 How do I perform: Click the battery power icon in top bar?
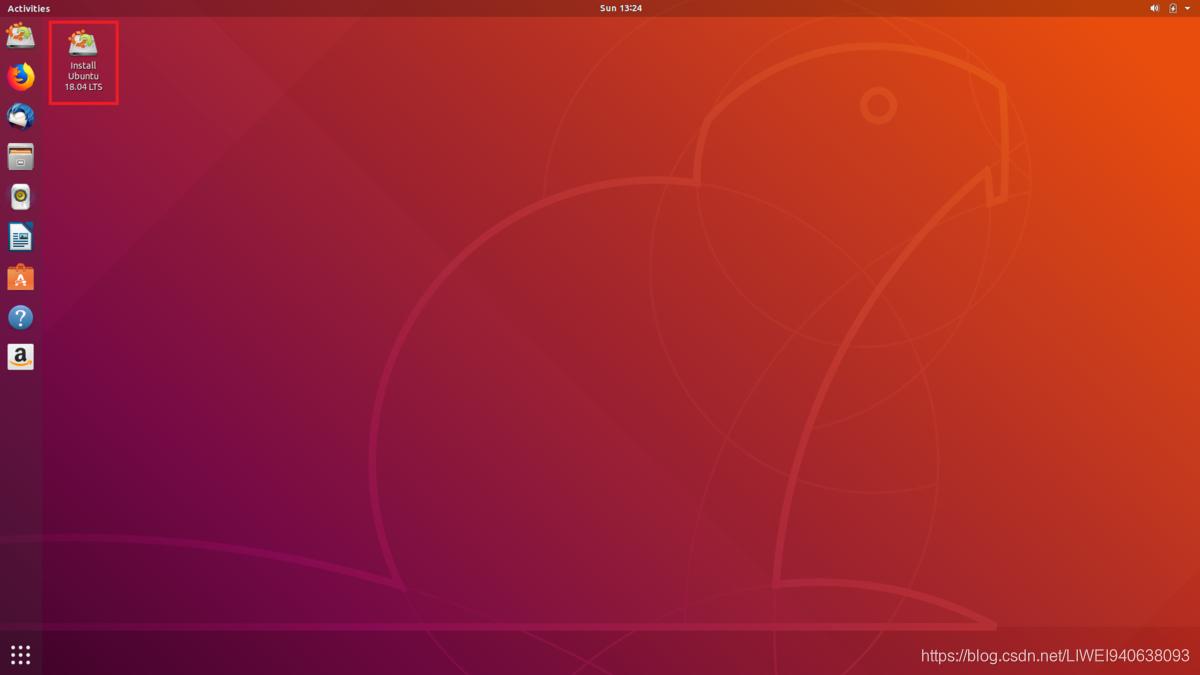click(1173, 8)
